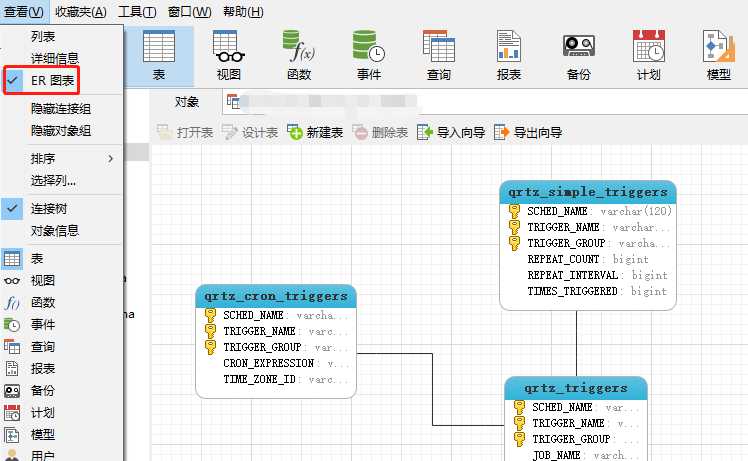The width and height of the screenshot is (748, 461).
Task: Launch the 导入向导 wizard
Action: click(x=451, y=132)
